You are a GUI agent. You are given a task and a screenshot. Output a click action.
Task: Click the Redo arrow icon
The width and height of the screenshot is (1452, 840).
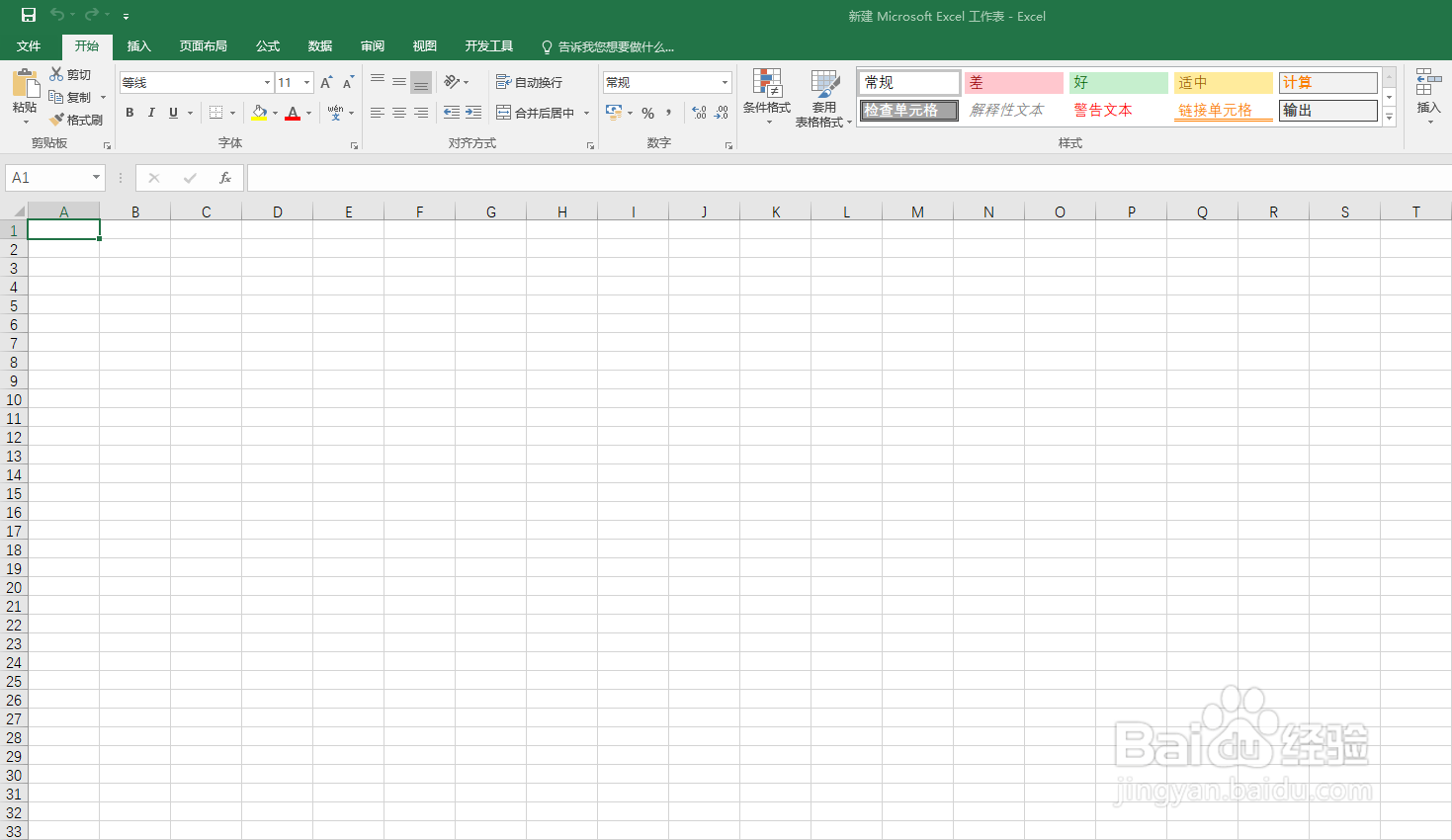pyautogui.click(x=92, y=15)
